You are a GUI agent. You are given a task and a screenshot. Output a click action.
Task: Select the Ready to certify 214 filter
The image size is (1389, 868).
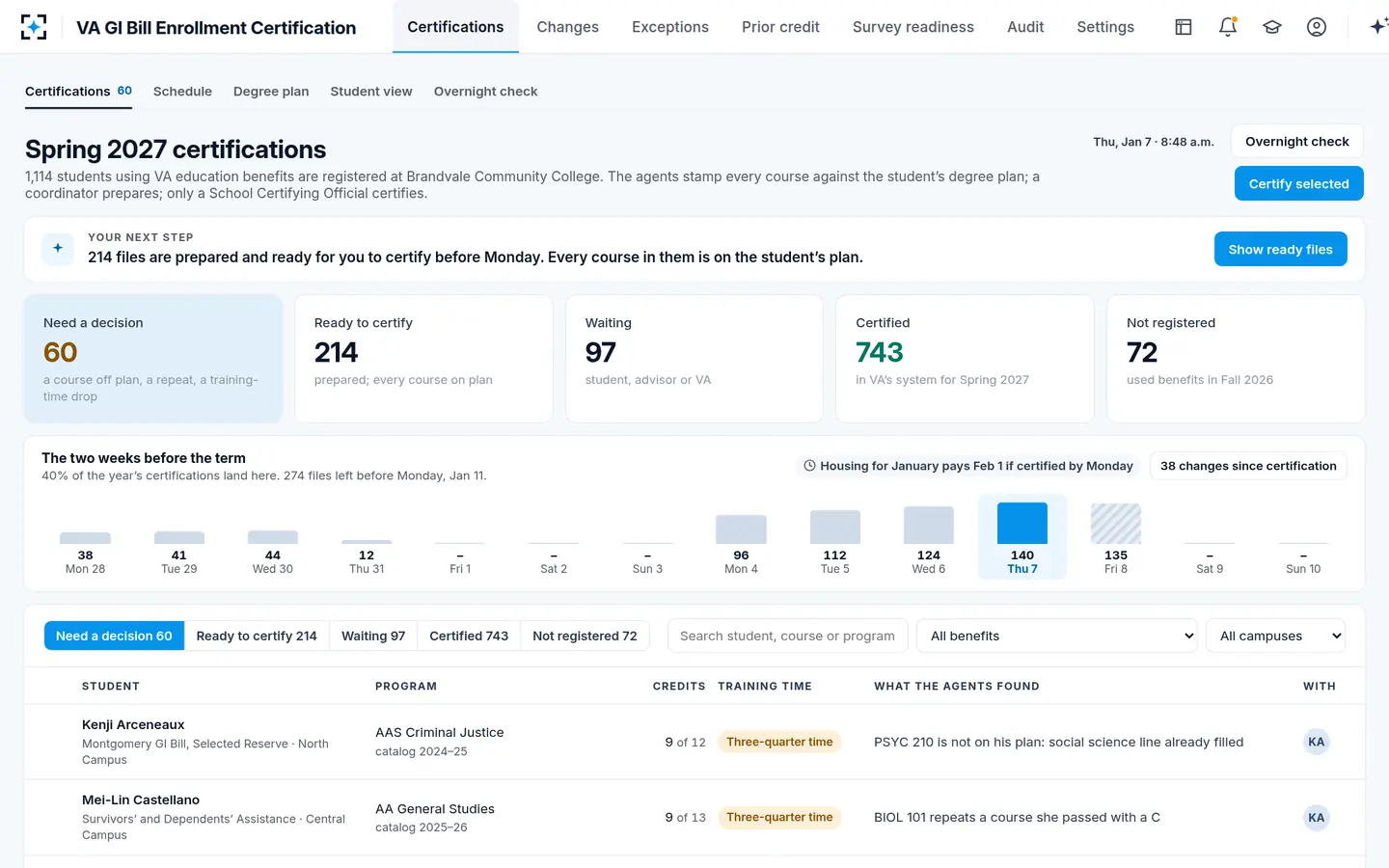[257, 636]
